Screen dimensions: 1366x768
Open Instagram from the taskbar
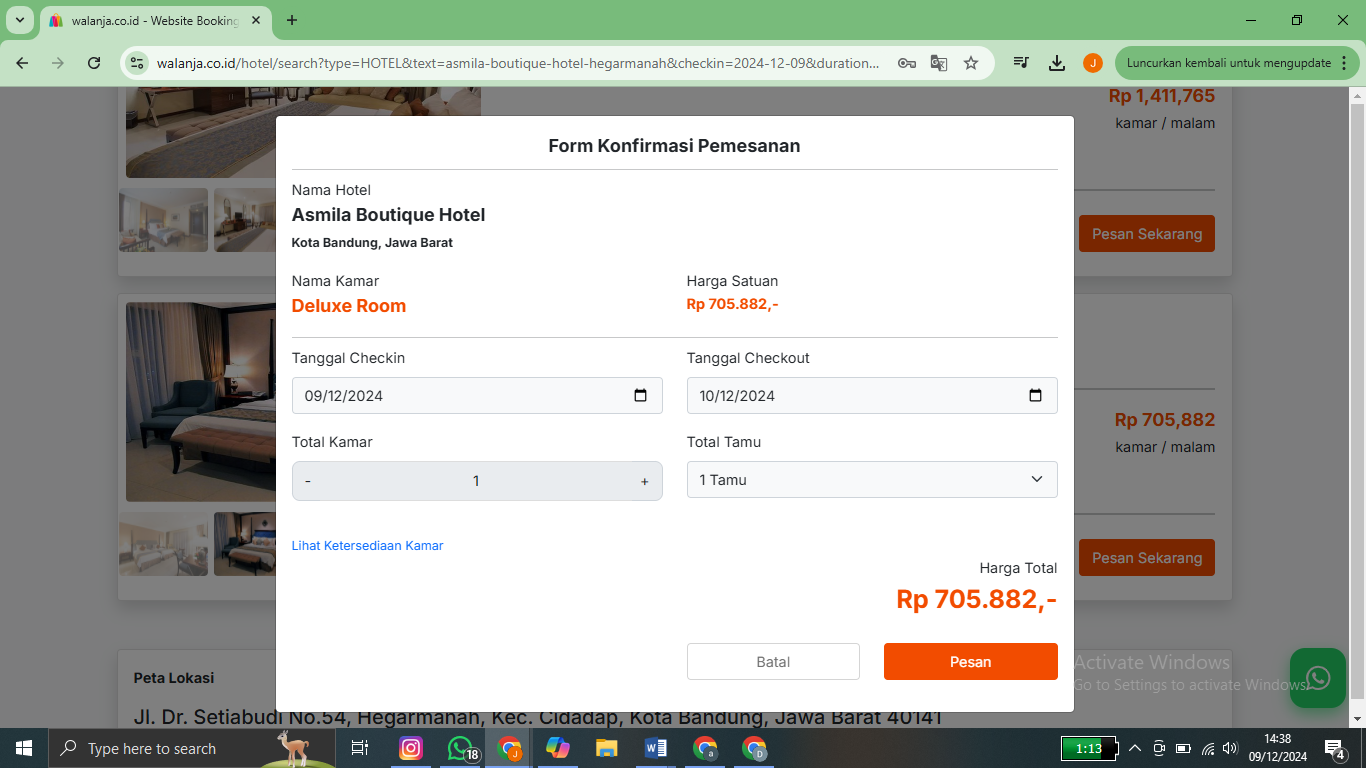pos(411,748)
